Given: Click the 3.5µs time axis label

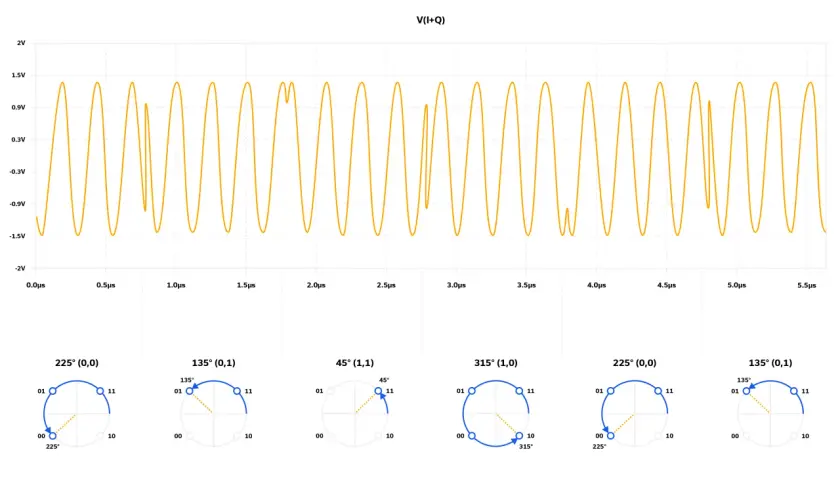Looking at the screenshot, I should pyautogui.click(x=527, y=285).
